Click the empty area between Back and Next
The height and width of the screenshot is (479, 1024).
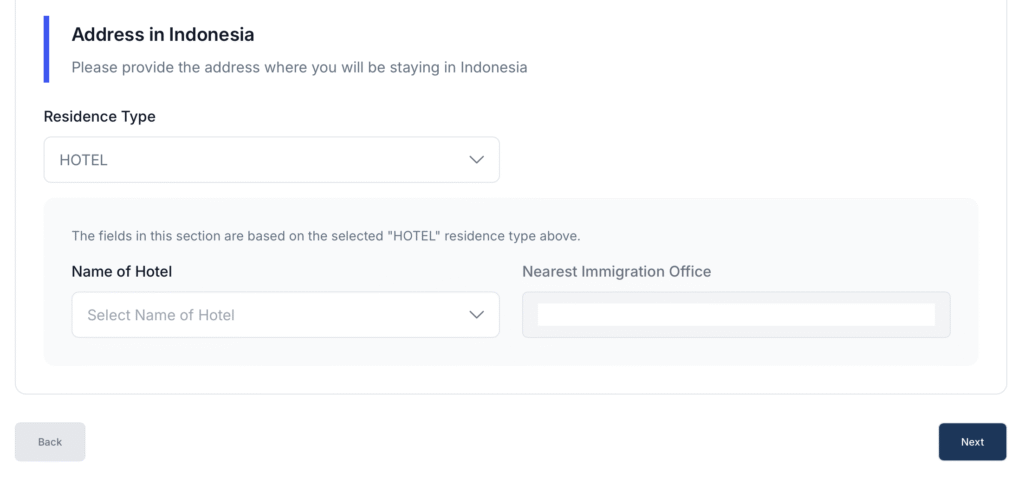click(x=510, y=442)
